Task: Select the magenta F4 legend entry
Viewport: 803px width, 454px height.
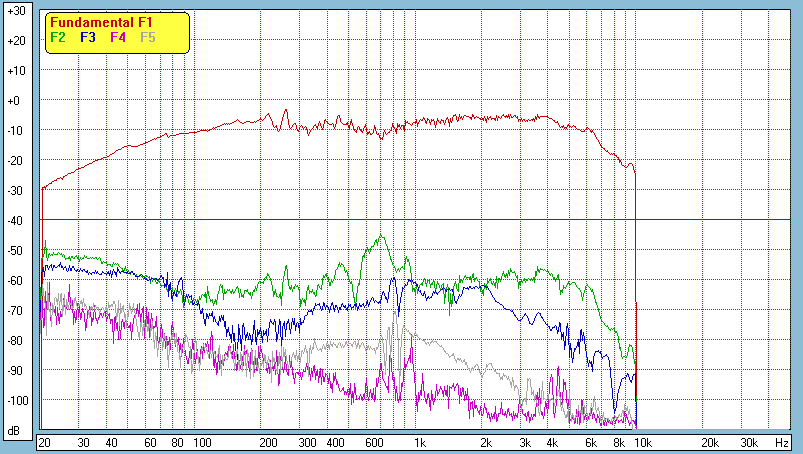Action: click(118, 38)
